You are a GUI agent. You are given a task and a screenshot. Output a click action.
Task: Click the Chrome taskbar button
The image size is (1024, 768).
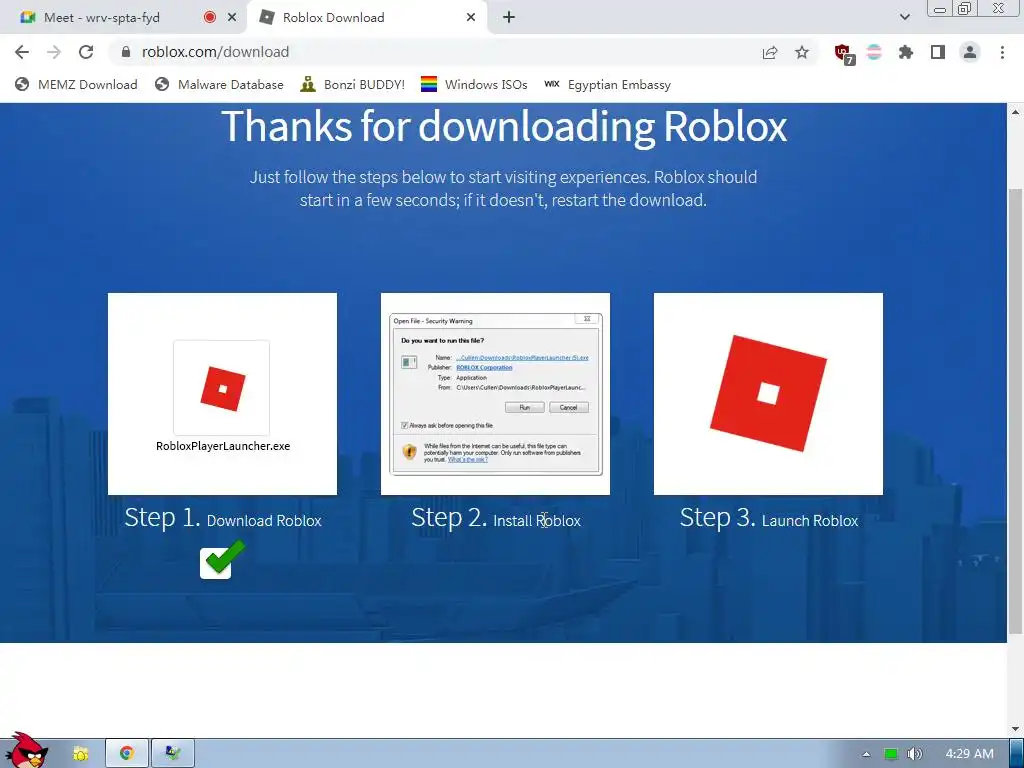tap(127, 754)
